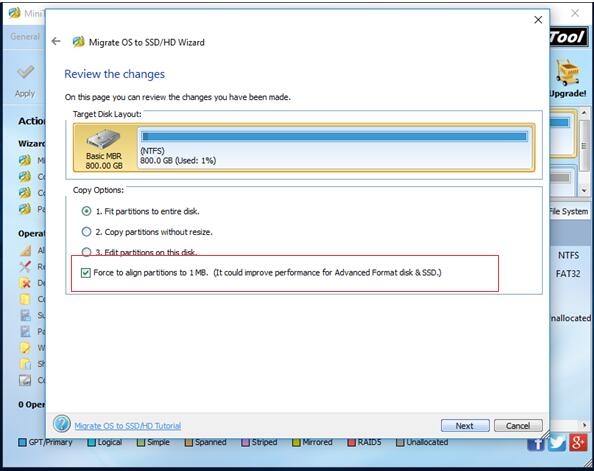The width and height of the screenshot is (594, 471).
Task: Click disk map scrollbar down arrow
Action: click(584, 190)
